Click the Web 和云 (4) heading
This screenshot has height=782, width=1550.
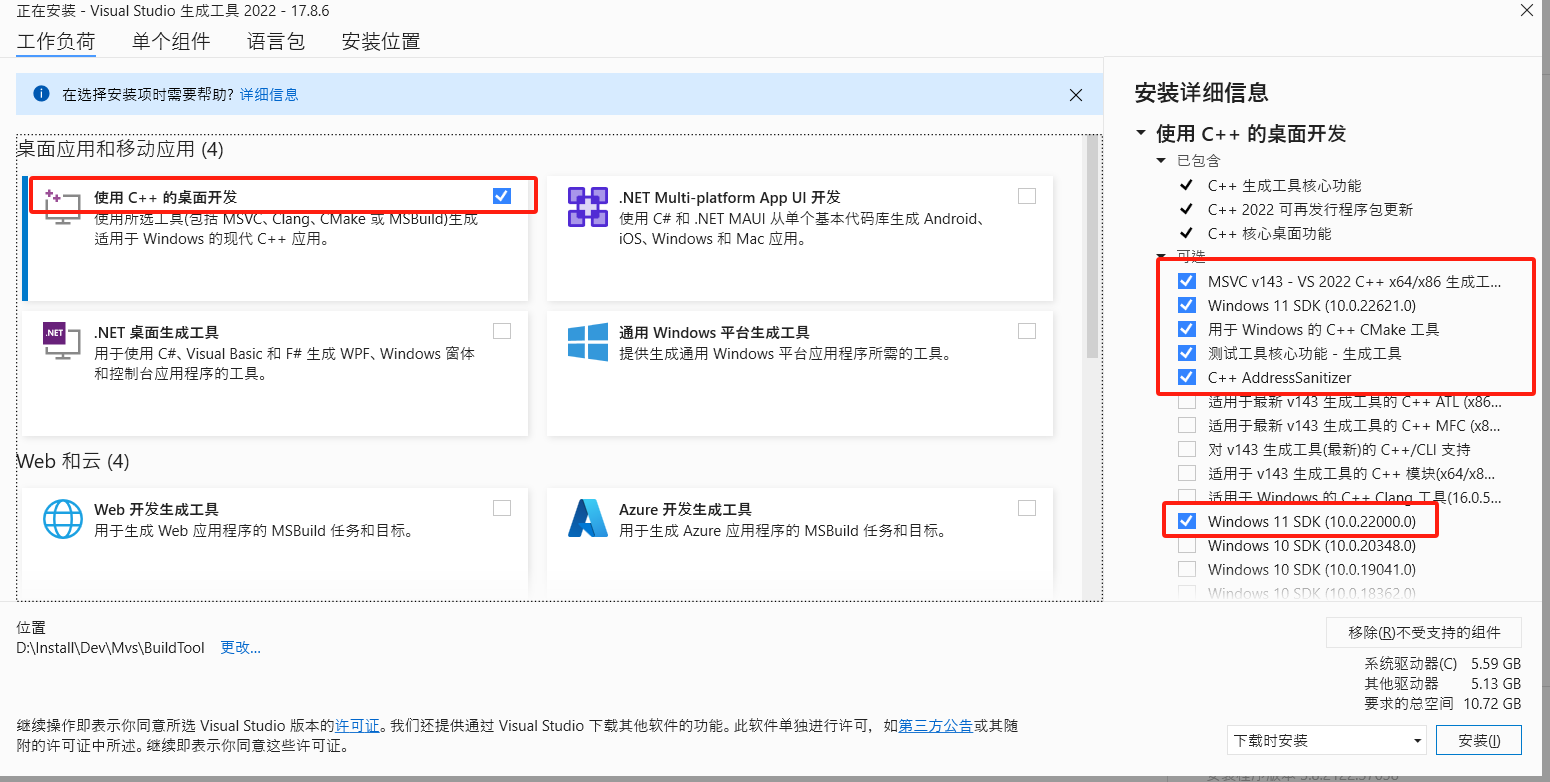pos(73,461)
